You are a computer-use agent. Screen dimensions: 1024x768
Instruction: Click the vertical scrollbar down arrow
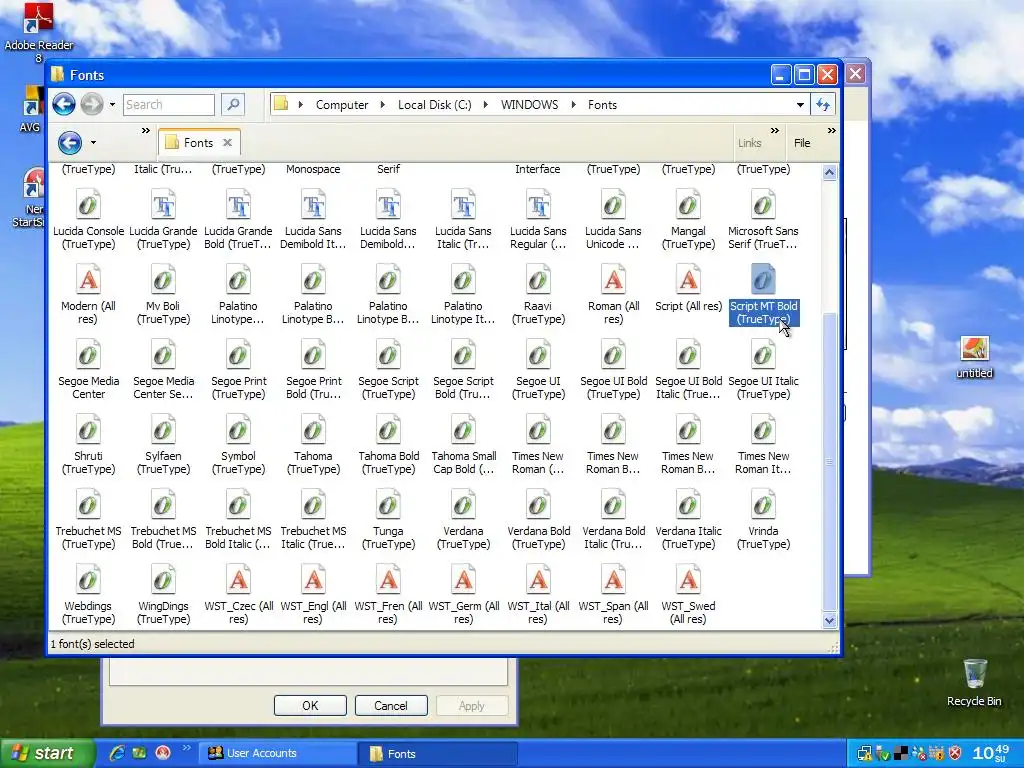point(829,620)
